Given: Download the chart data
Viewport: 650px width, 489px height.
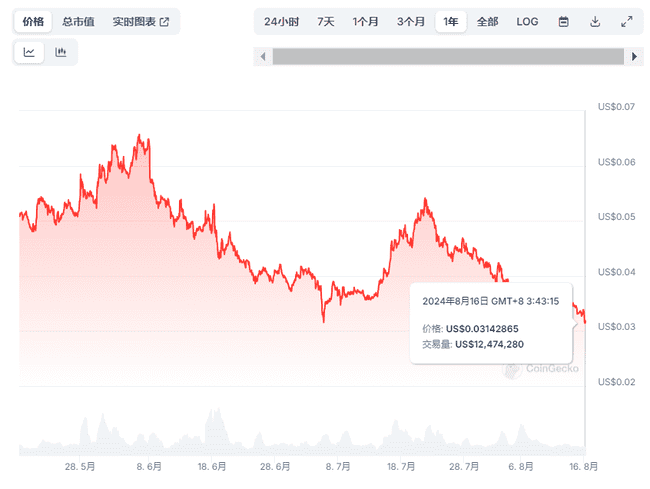Looking at the screenshot, I should coord(595,21).
